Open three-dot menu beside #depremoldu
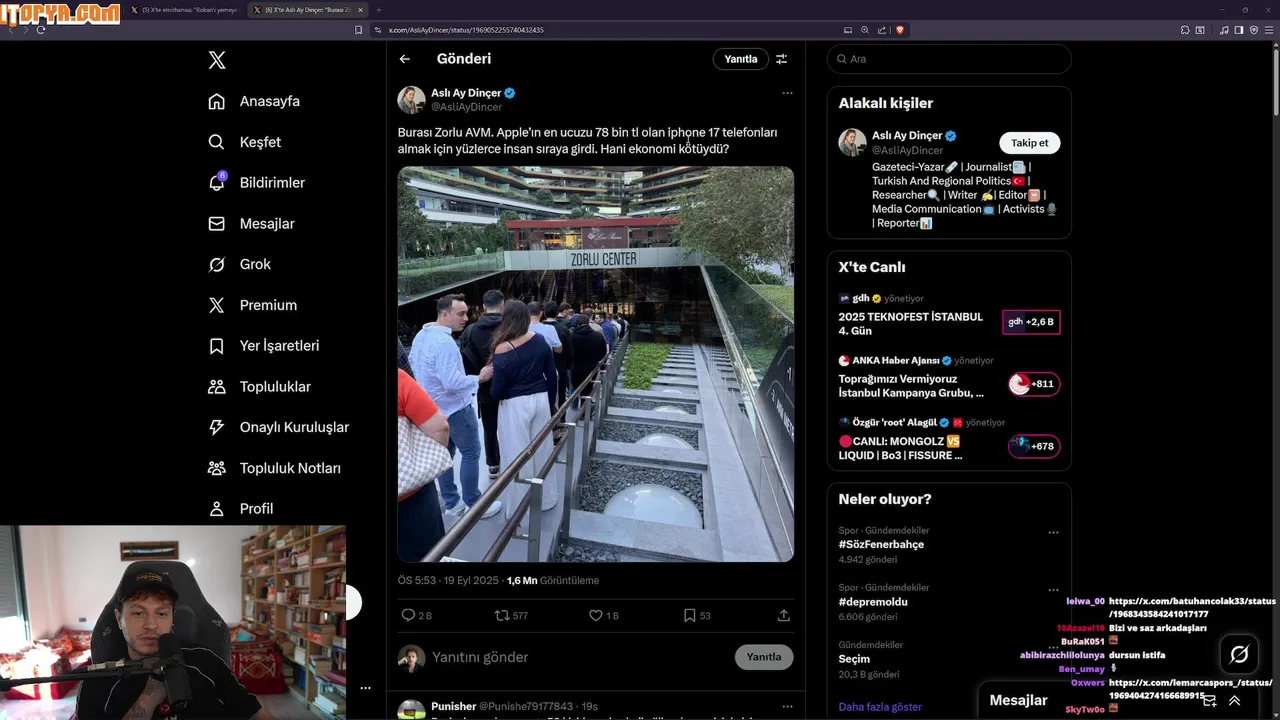This screenshot has height=720, width=1280. 1053,590
